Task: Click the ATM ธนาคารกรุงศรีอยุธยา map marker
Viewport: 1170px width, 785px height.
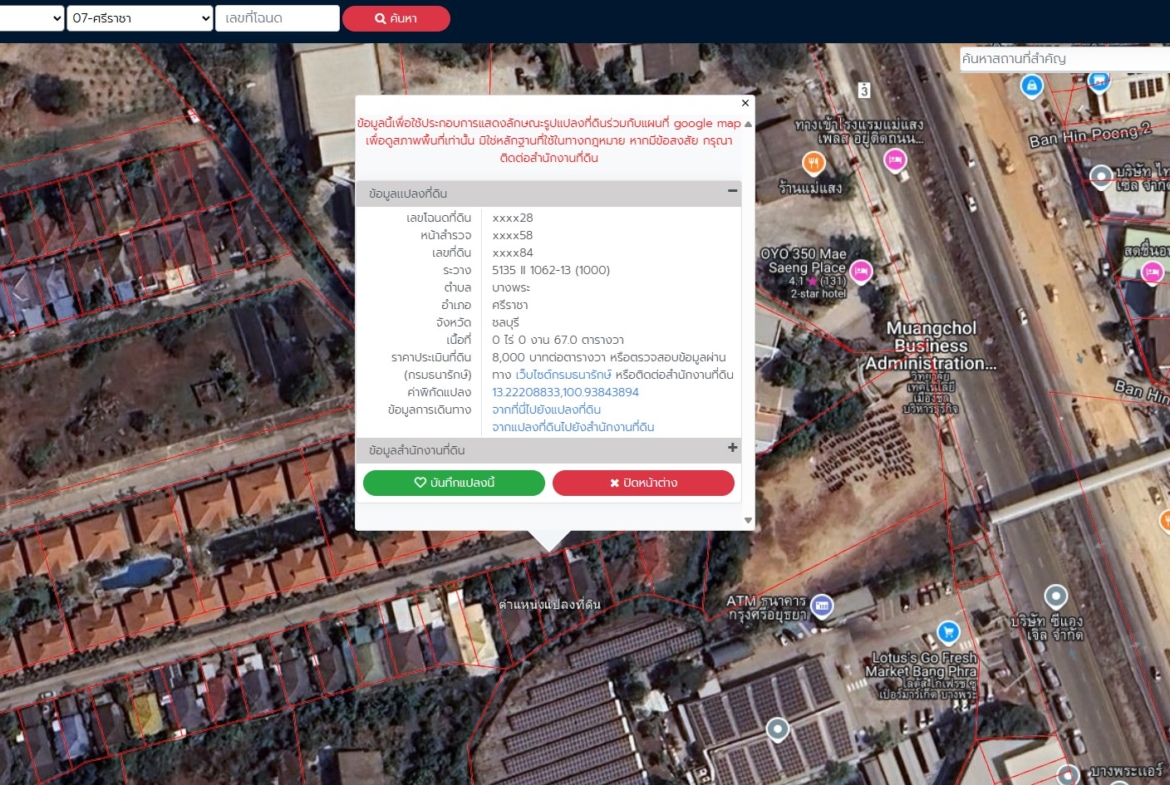Action: (822, 604)
